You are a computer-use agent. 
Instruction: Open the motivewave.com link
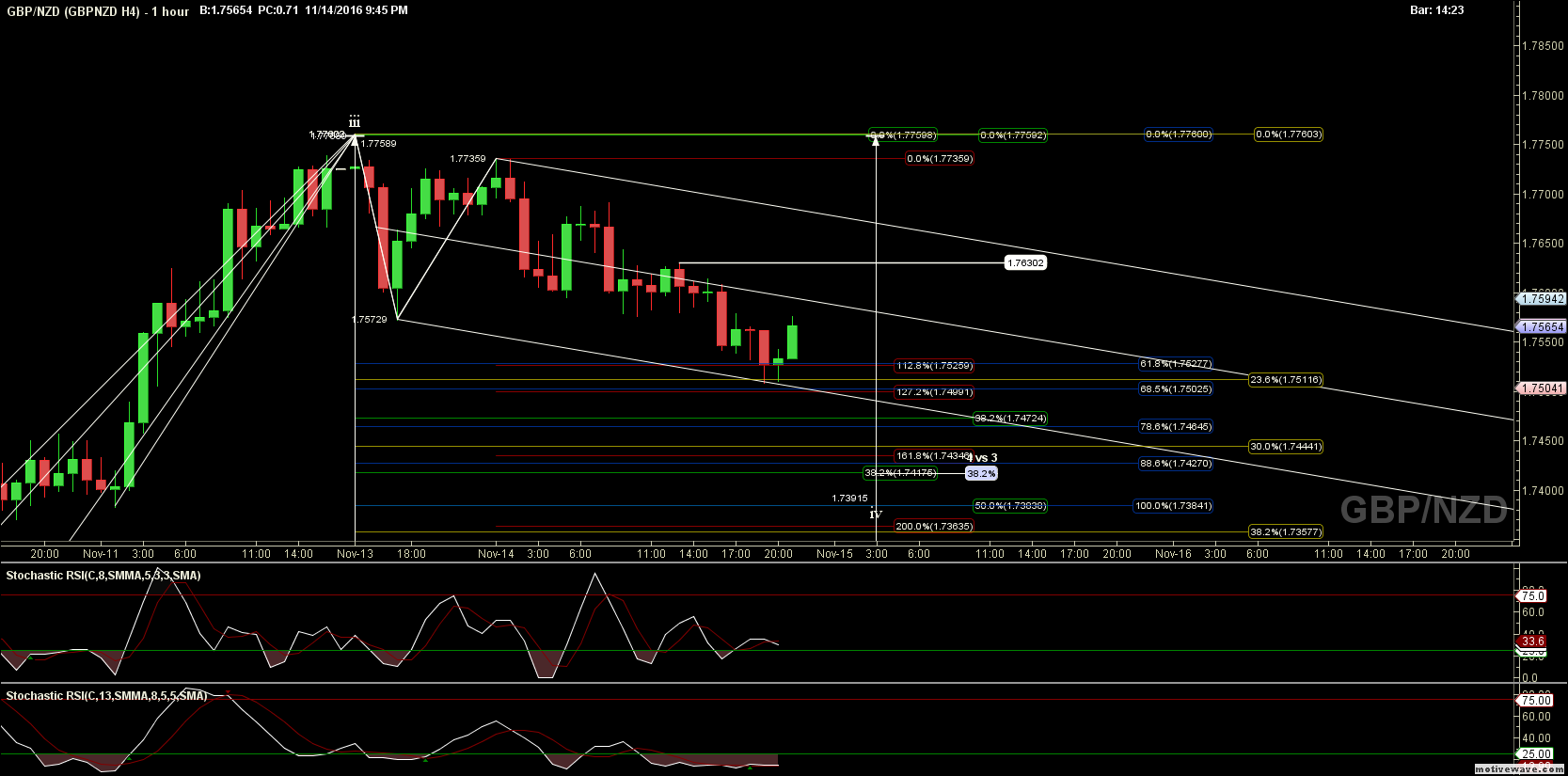(x=1519, y=768)
